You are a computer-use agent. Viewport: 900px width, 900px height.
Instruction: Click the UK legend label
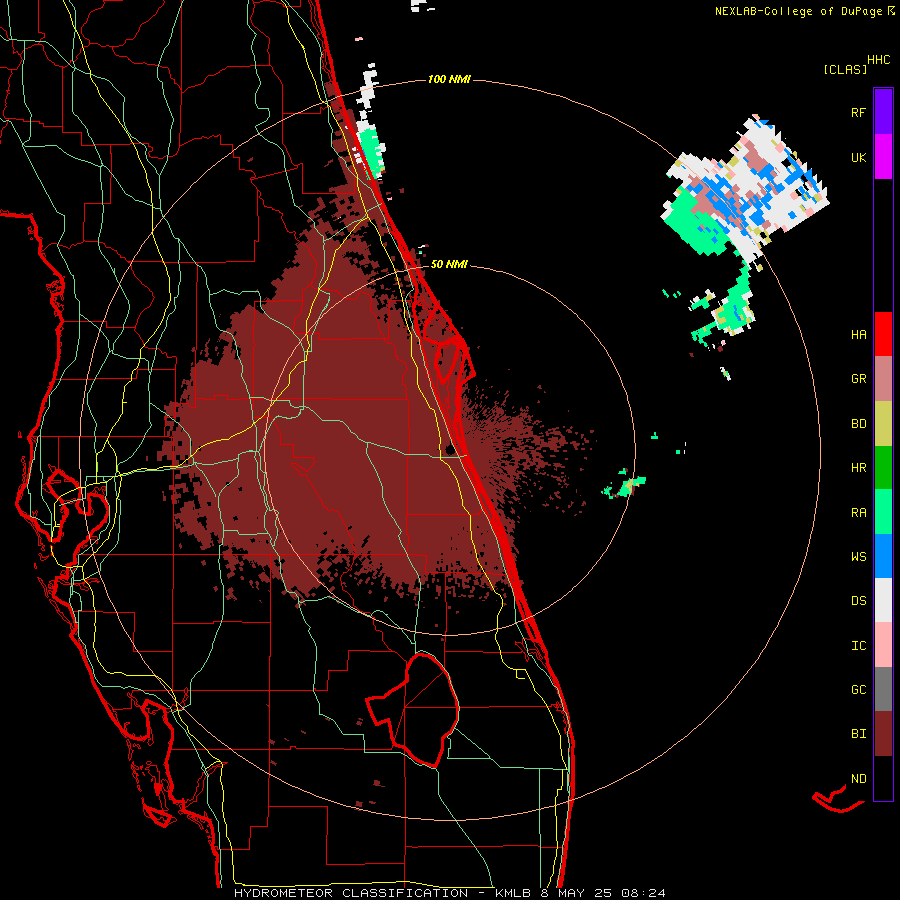tap(858, 157)
